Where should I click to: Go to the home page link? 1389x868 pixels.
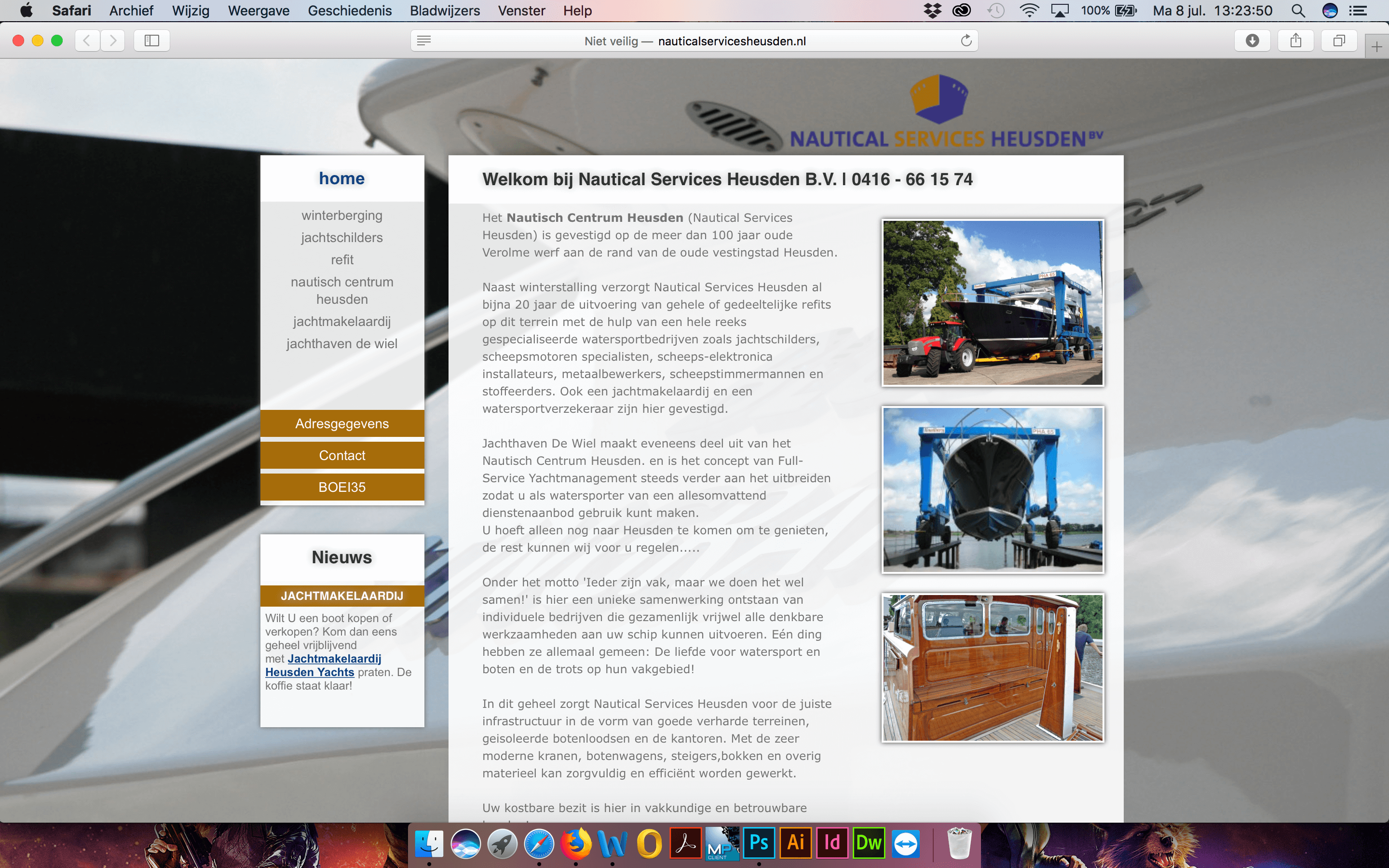[x=341, y=178]
